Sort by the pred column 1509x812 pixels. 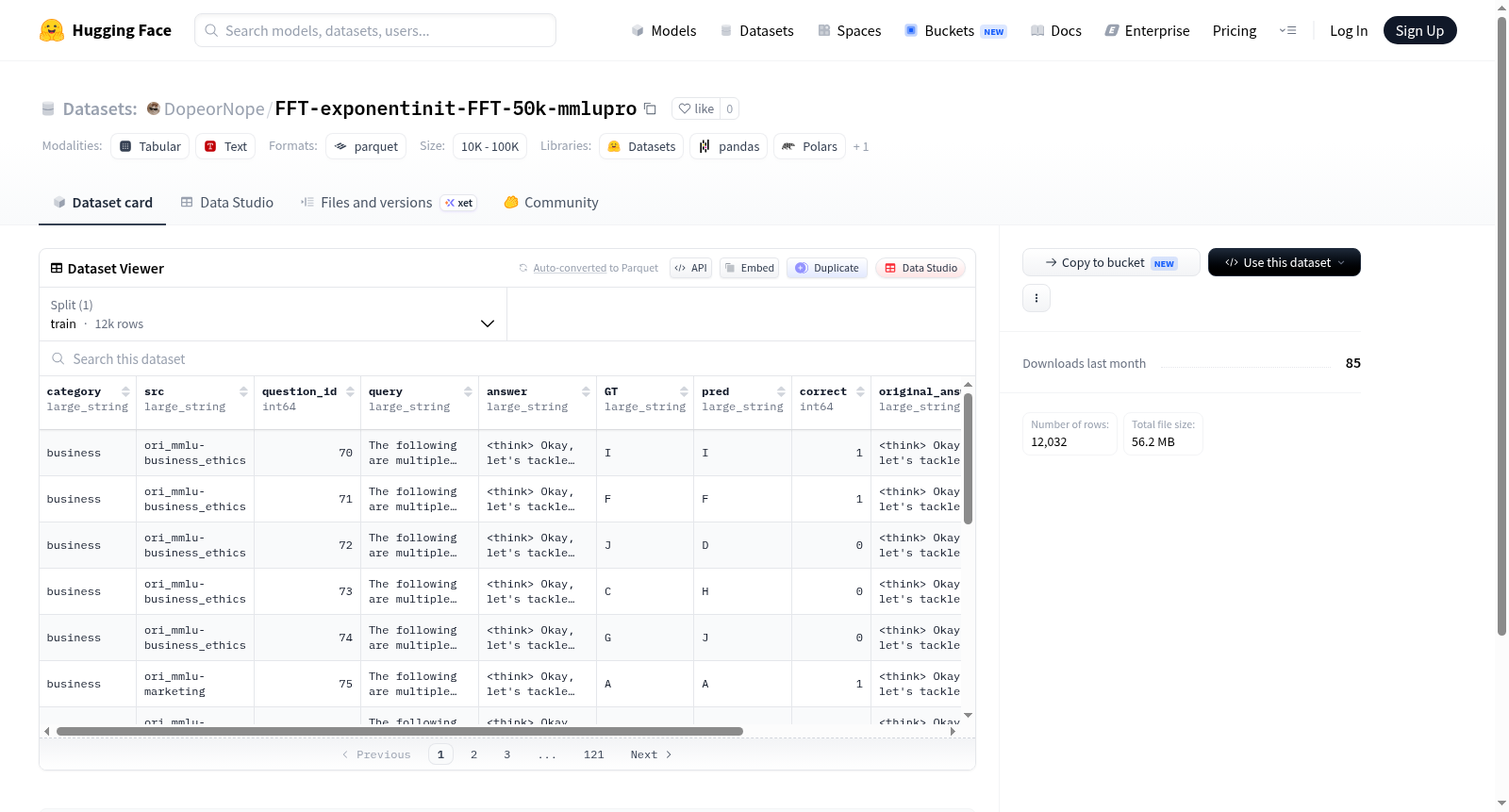(781, 391)
